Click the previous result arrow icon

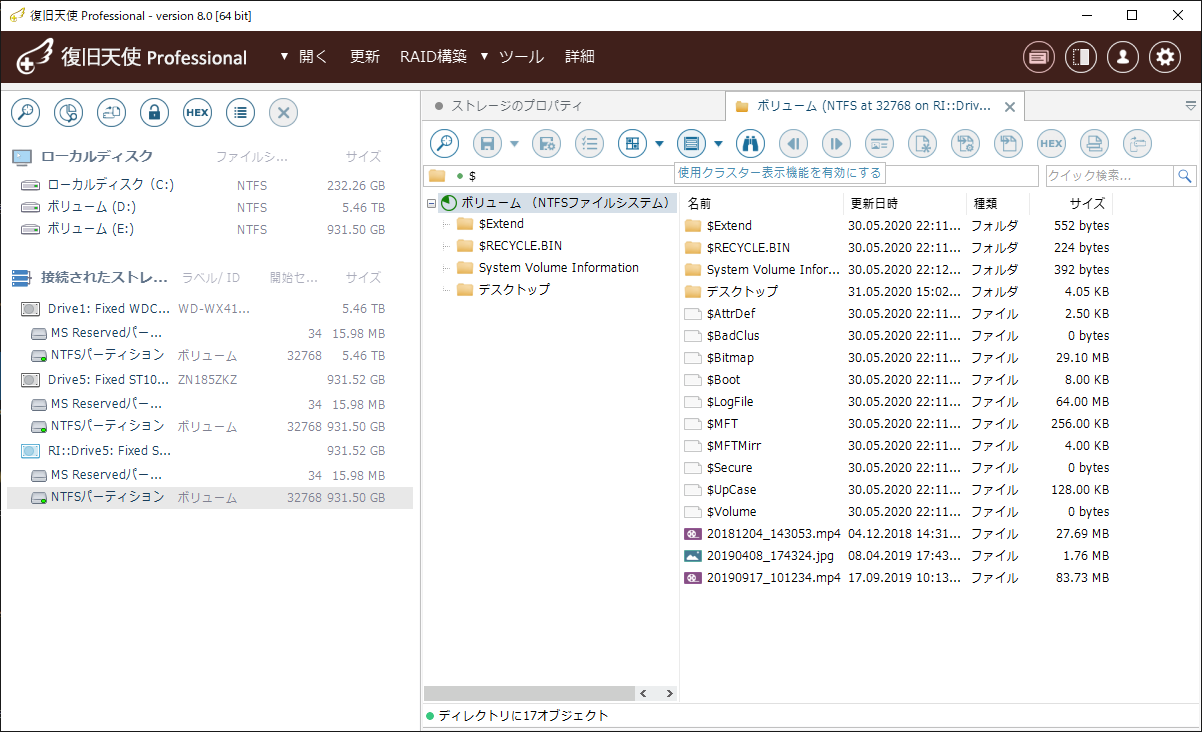pyautogui.click(x=793, y=143)
